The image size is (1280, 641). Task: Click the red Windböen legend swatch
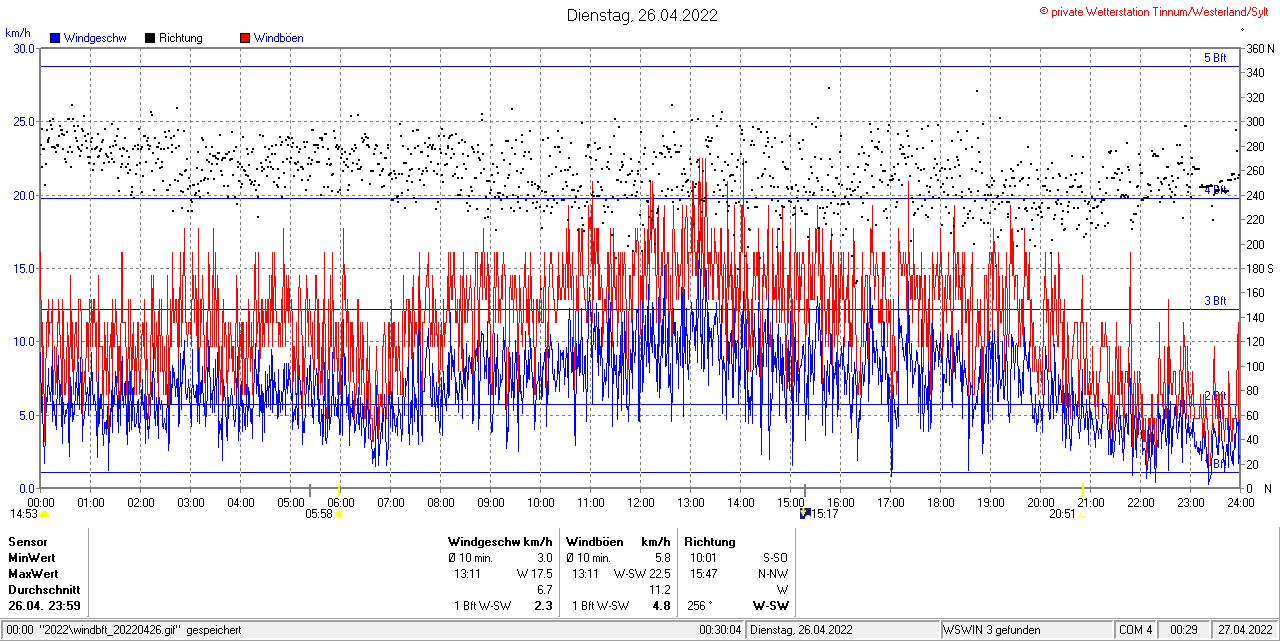pos(245,38)
